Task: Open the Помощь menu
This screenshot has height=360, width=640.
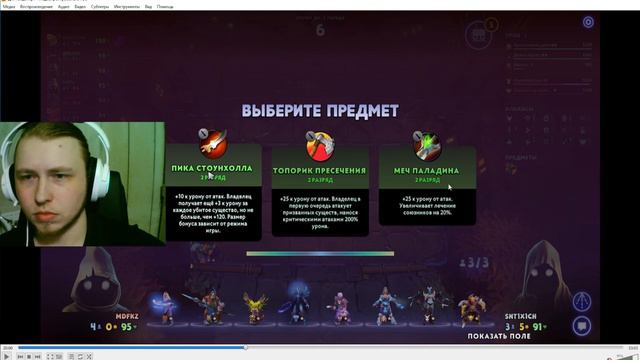Action: click(165, 7)
